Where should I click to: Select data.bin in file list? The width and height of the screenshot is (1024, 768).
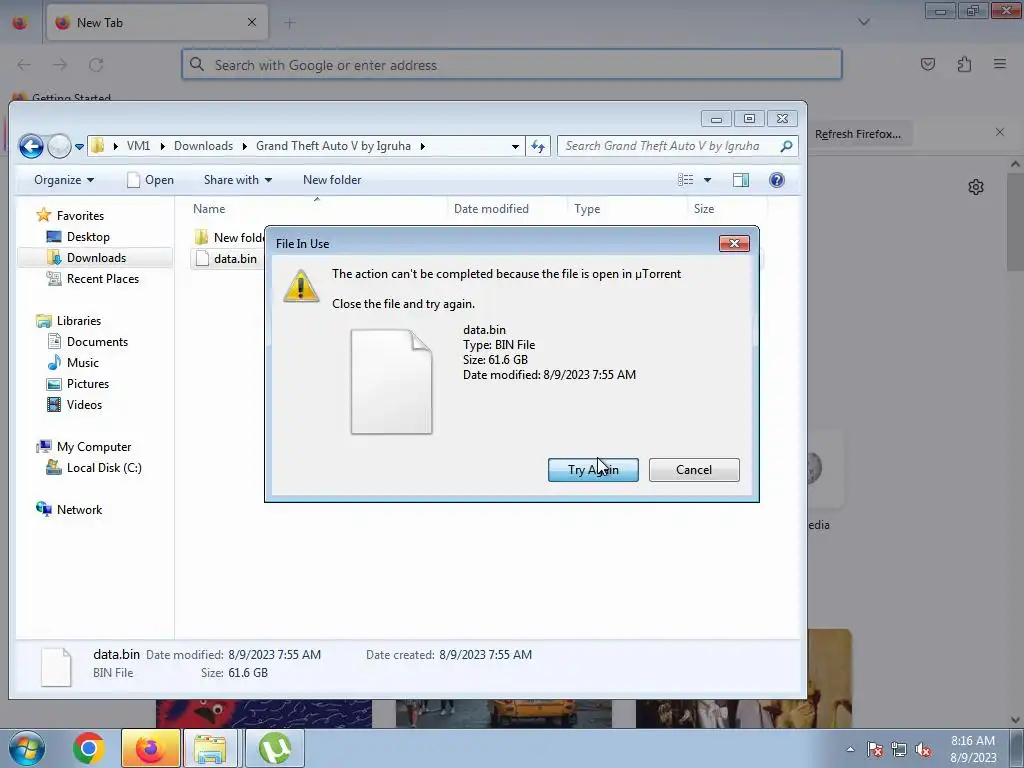227,259
